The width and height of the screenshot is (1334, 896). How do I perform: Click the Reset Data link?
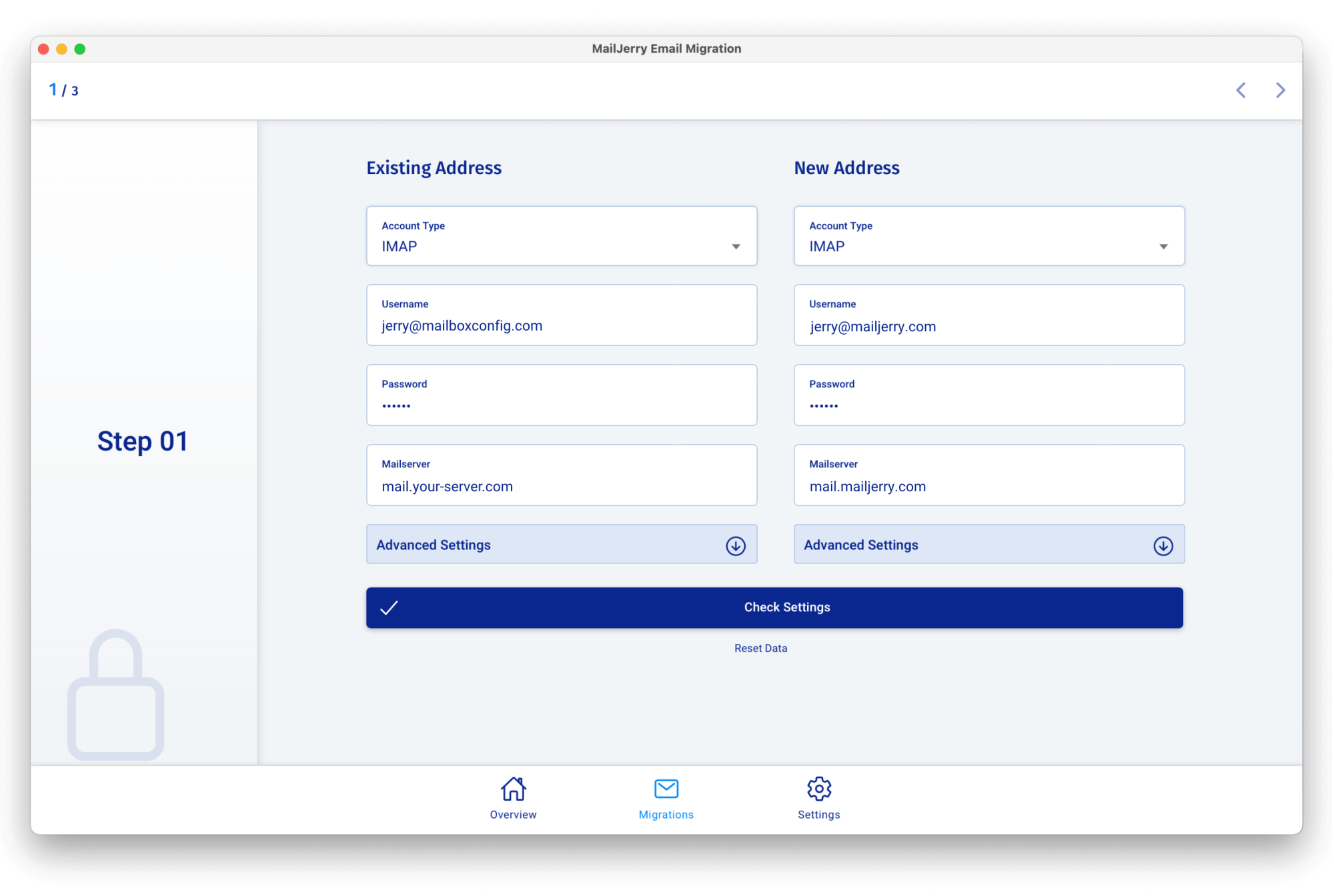760,648
